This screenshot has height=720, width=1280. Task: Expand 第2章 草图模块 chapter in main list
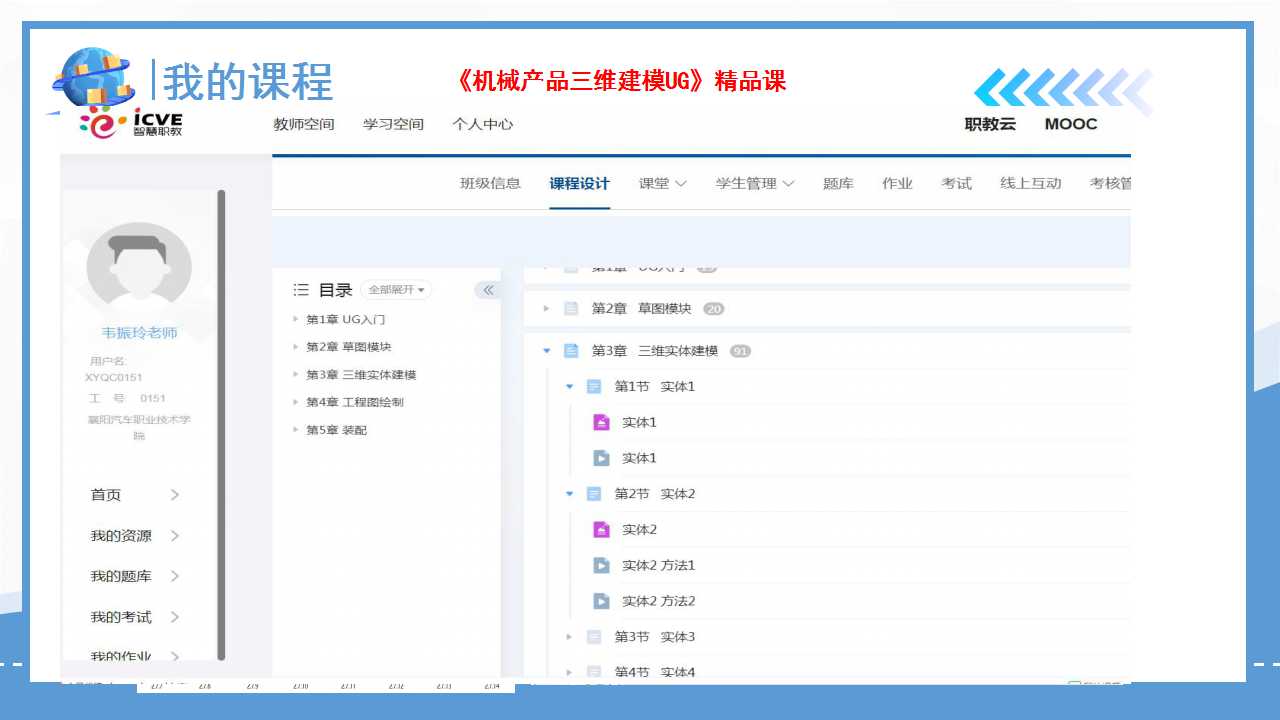pyautogui.click(x=546, y=308)
